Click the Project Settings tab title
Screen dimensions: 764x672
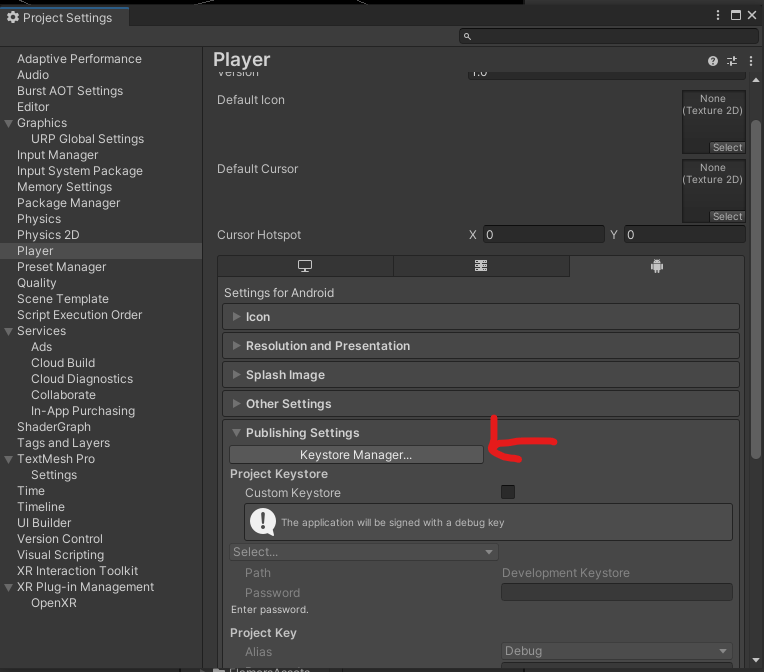click(x=67, y=18)
